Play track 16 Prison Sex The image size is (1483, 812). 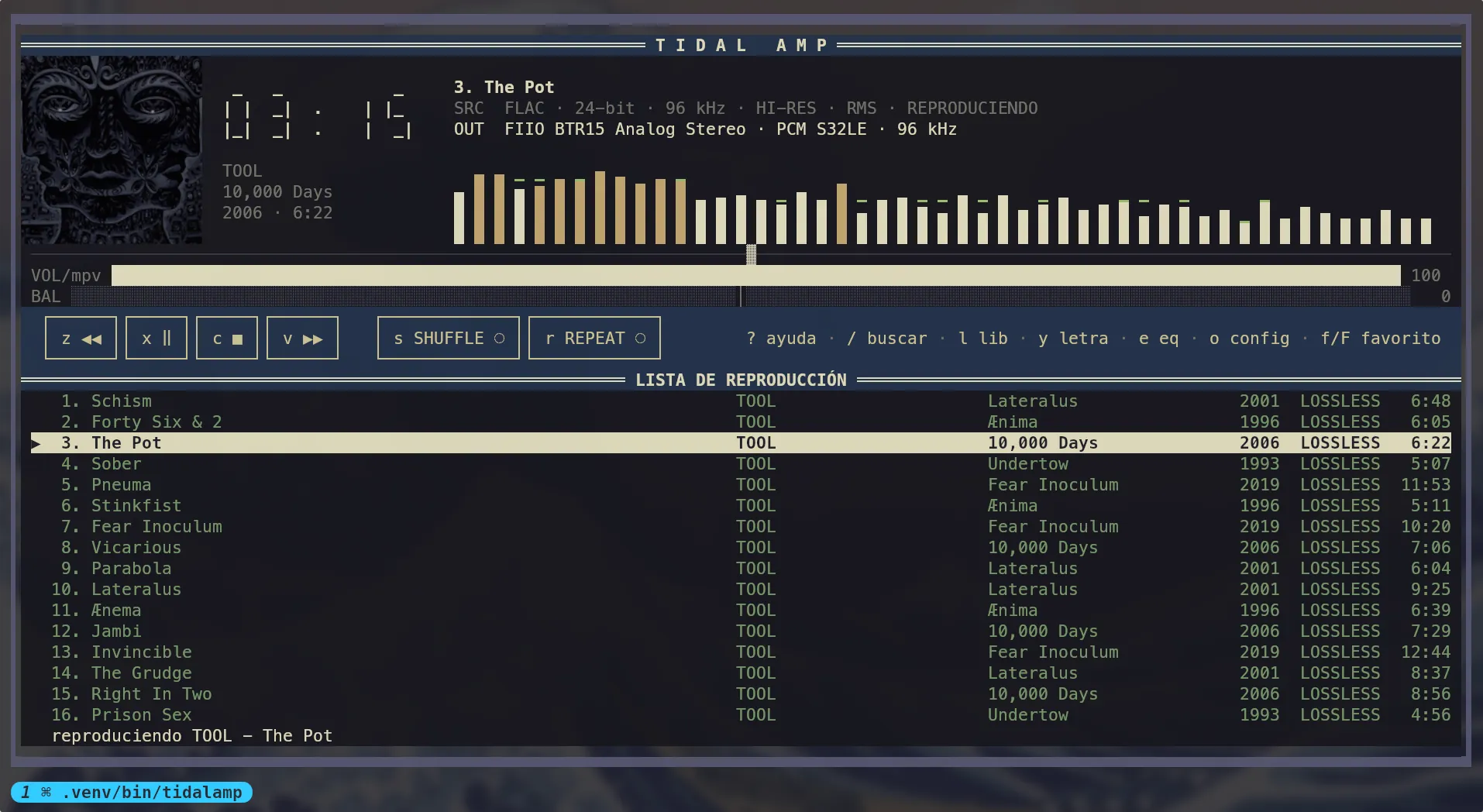[741, 714]
